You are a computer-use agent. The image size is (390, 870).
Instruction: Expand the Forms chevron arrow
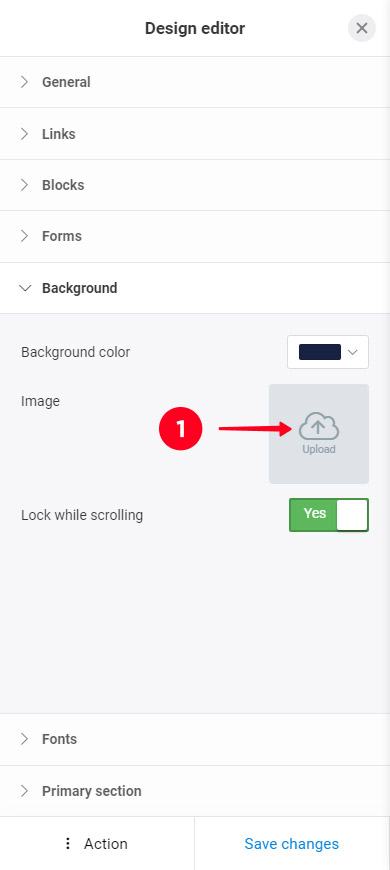coord(24,236)
